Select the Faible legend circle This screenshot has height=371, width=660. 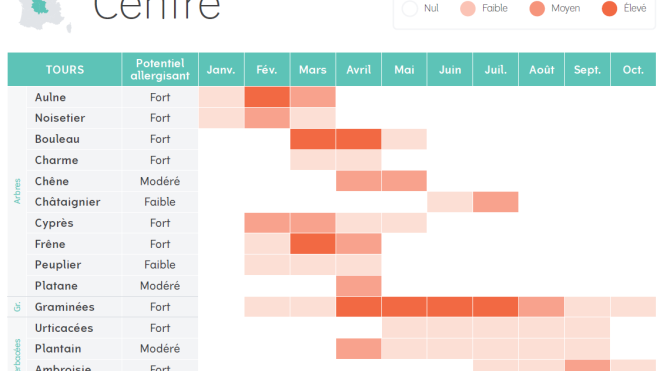[468, 8]
